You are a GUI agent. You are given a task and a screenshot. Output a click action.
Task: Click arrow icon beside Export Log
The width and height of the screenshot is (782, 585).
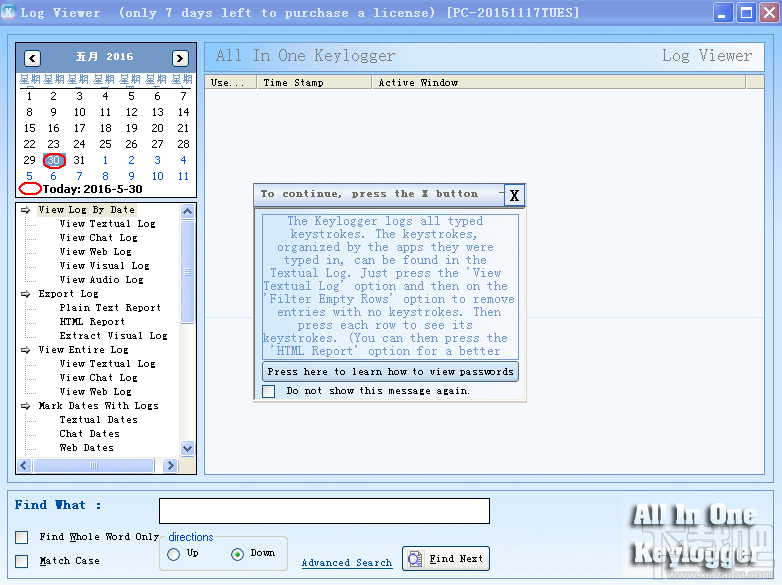[x=25, y=294]
